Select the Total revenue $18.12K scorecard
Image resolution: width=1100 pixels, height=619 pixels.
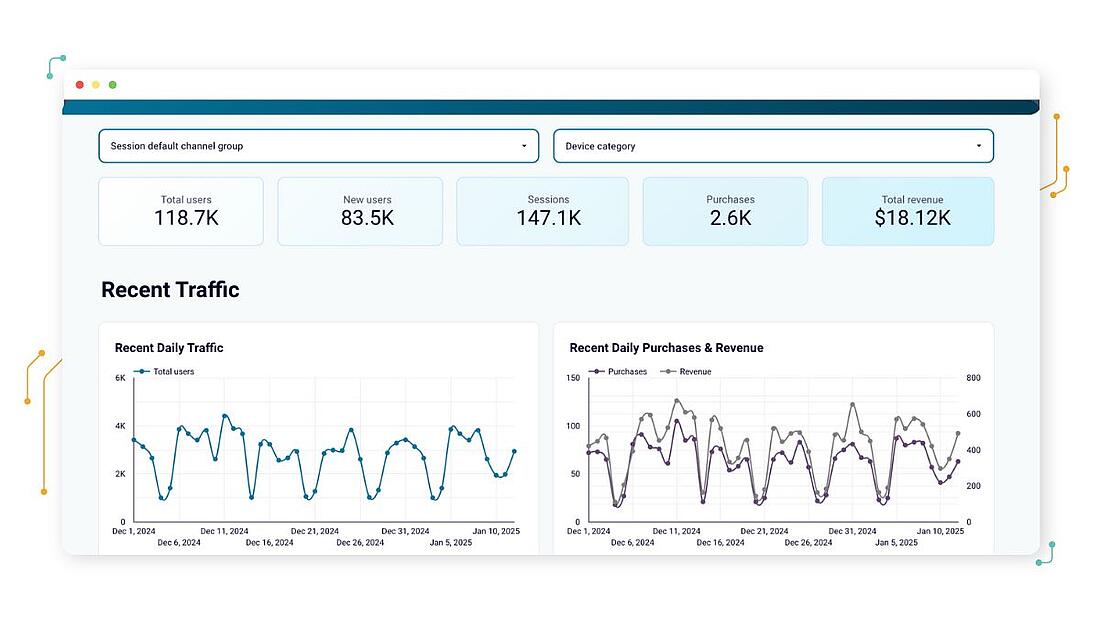pyautogui.click(x=908, y=211)
